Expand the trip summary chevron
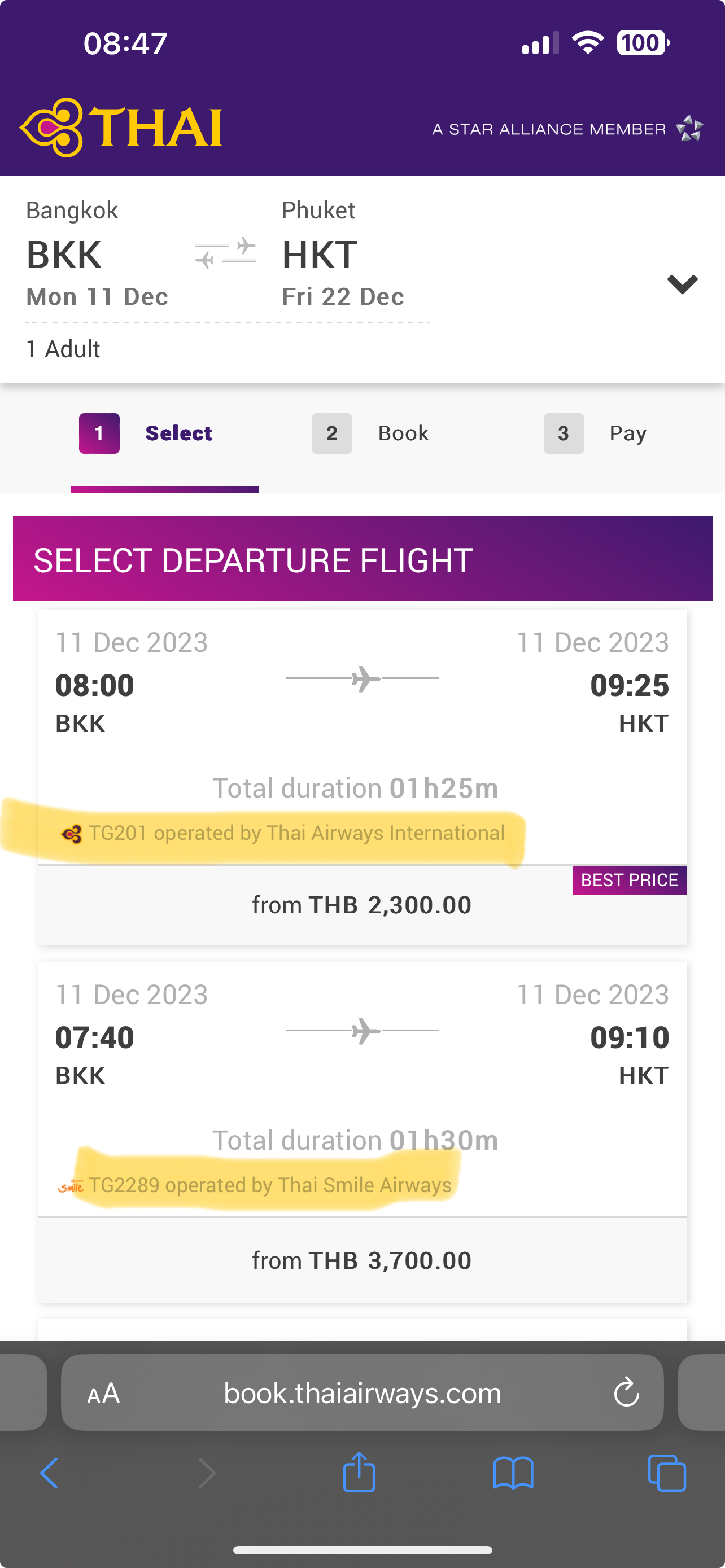 (682, 284)
